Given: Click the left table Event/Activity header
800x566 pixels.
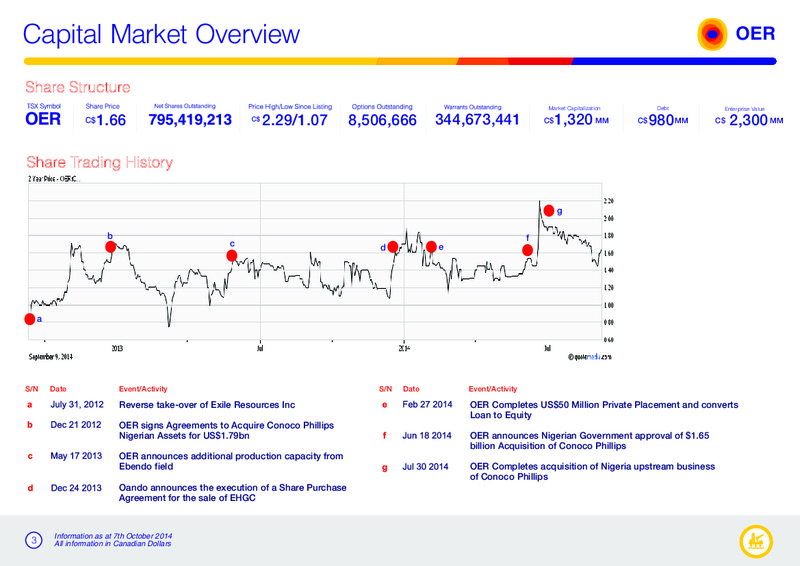Looking at the screenshot, I should click(x=143, y=389).
